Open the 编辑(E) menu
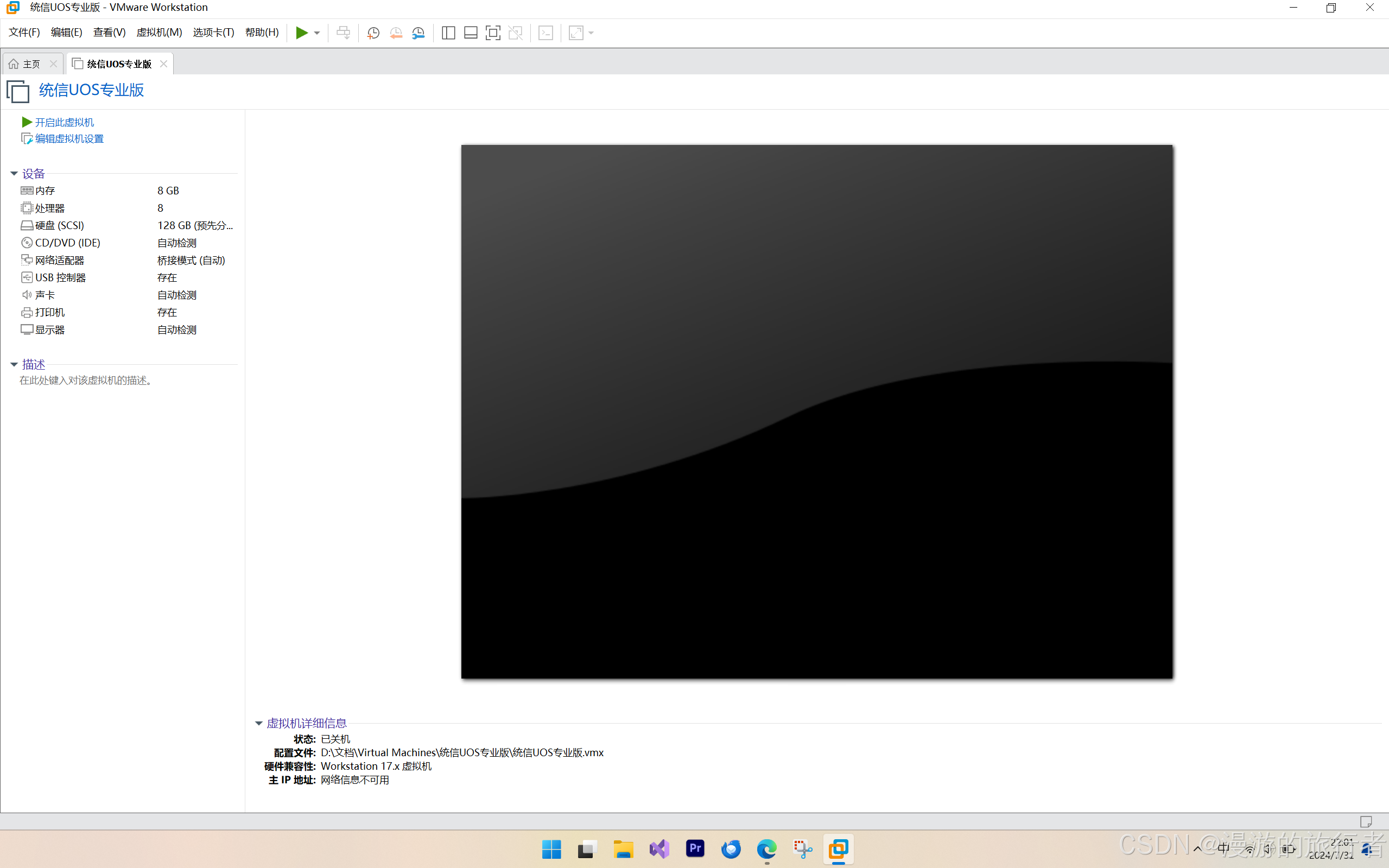This screenshot has width=1389, height=868. click(67, 32)
